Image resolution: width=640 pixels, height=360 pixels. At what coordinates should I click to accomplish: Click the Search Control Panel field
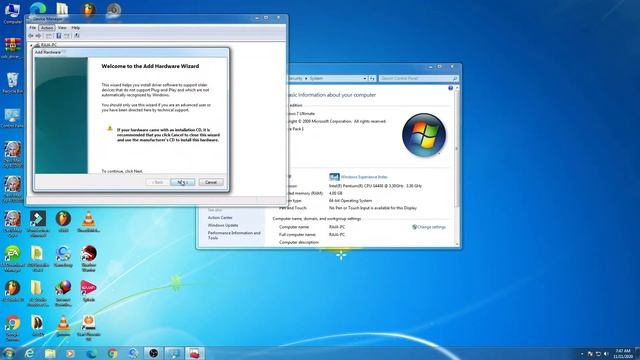pos(418,78)
